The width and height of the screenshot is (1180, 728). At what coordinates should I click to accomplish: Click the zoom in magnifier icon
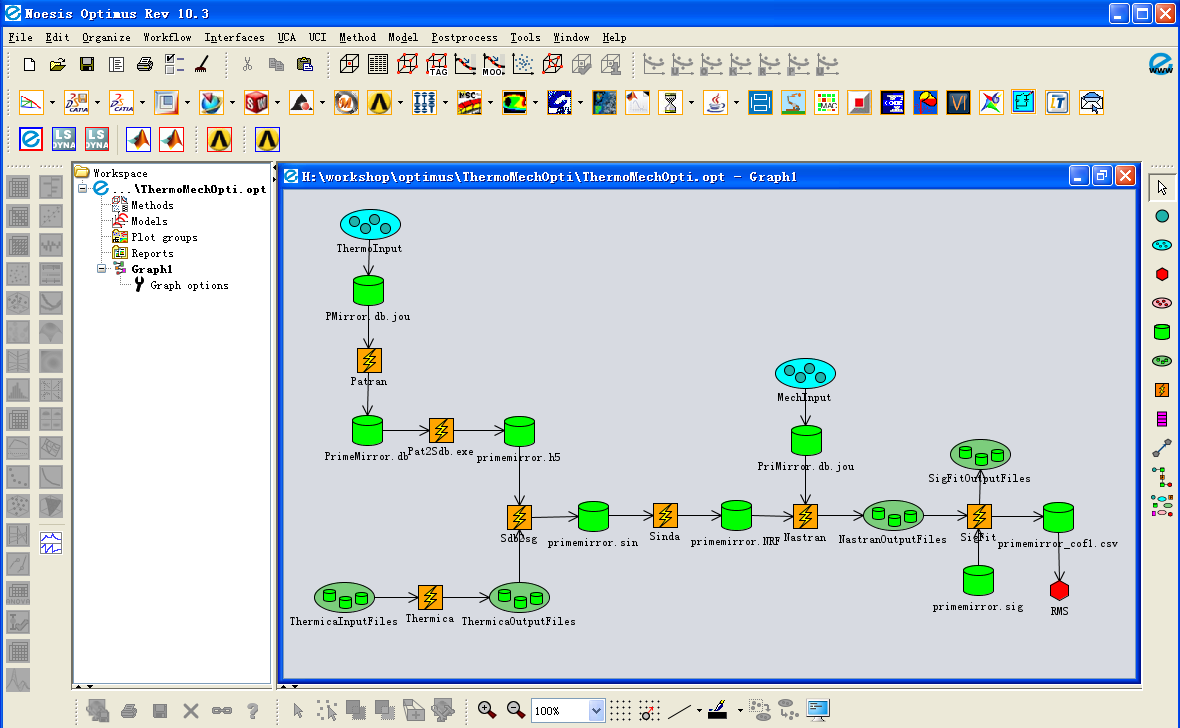click(x=487, y=710)
